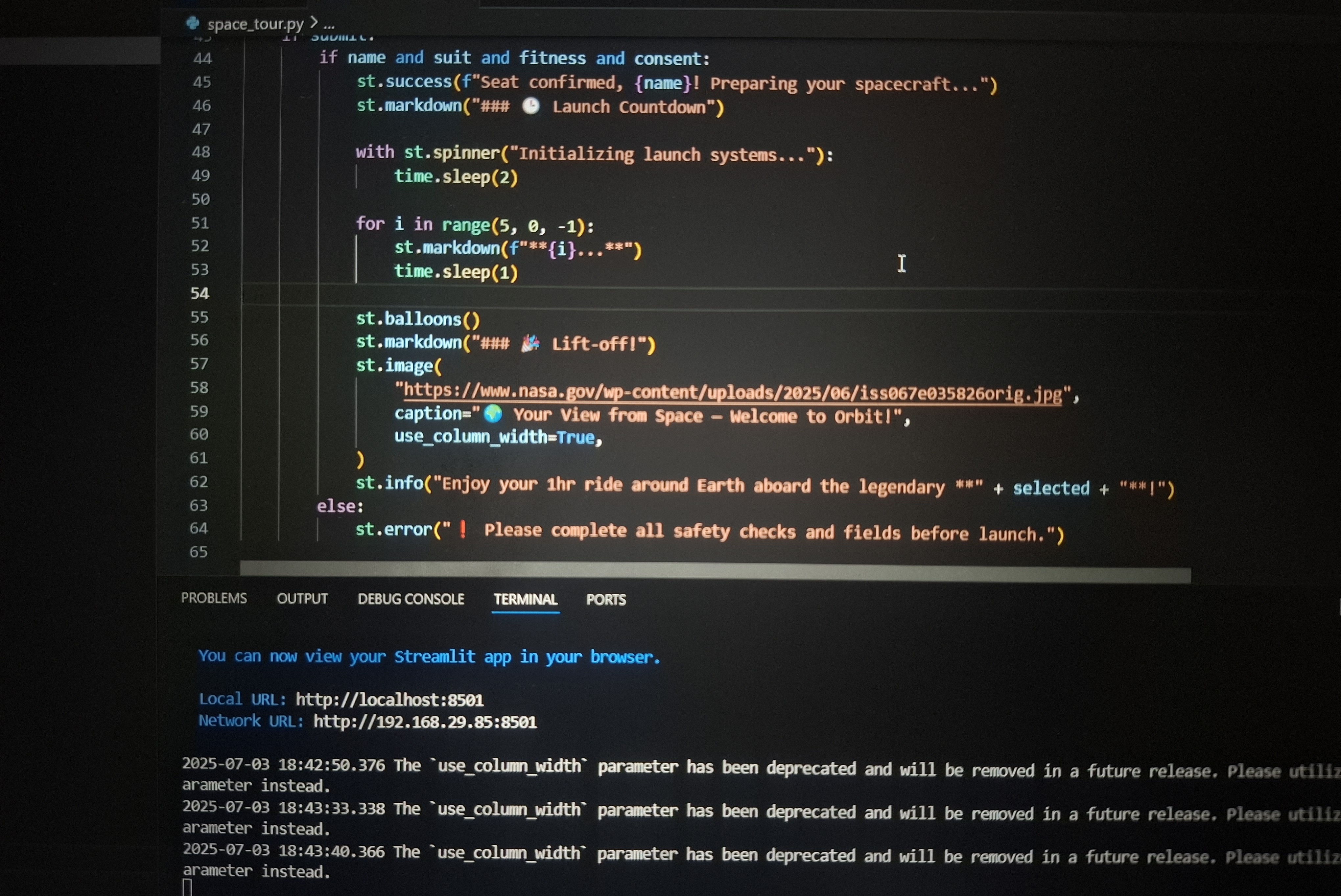Click the party popper emoji on line 56
1341x896 pixels.
click(x=530, y=343)
